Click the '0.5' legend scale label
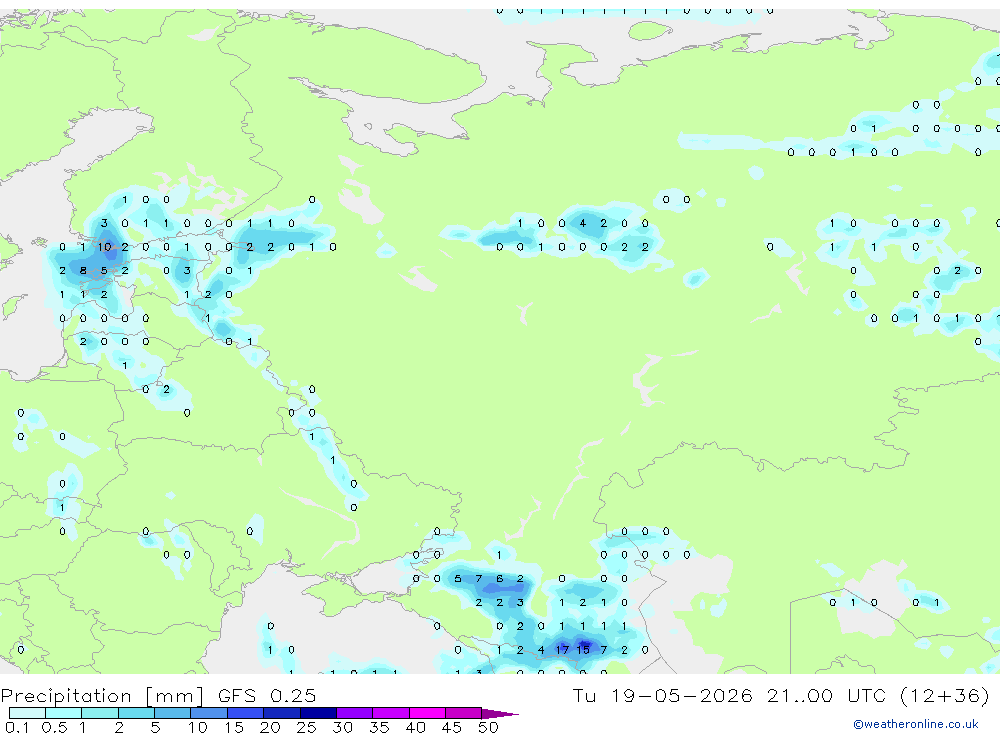The image size is (1000, 733). pyautogui.click(x=54, y=727)
